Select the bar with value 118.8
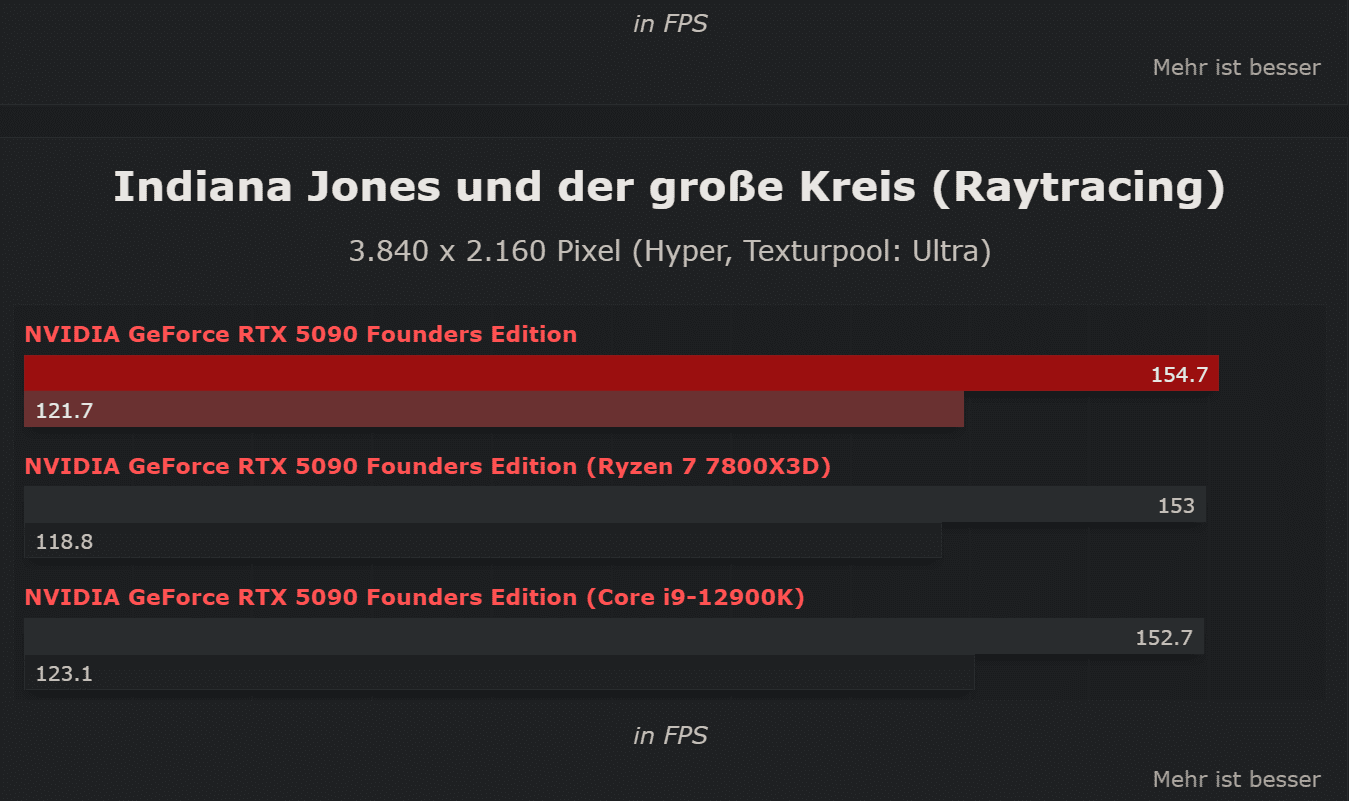This screenshot has width=1349, height=801. pos(483,541)
